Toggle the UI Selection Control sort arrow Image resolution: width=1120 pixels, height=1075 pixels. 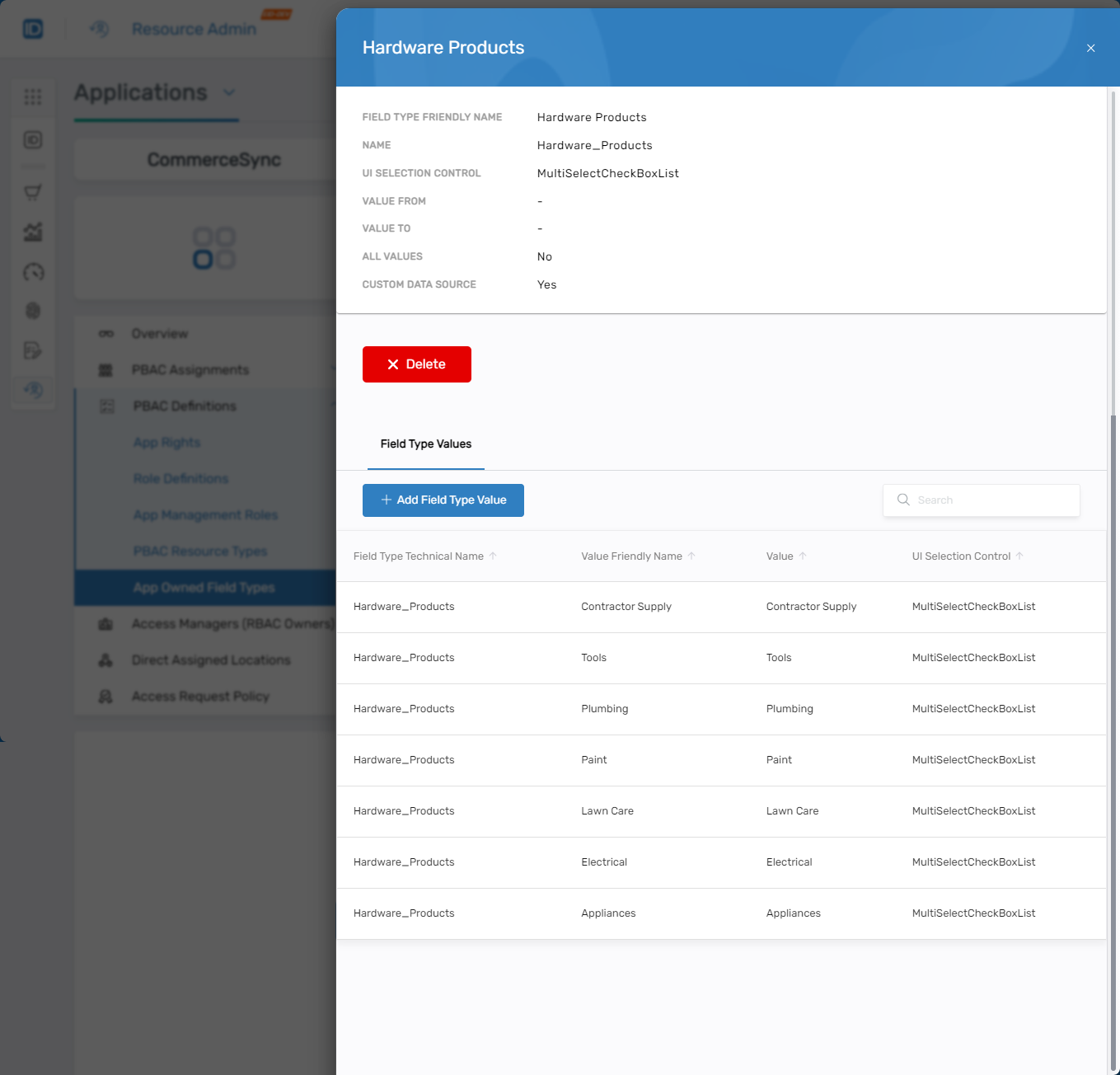pos(1020,556)
